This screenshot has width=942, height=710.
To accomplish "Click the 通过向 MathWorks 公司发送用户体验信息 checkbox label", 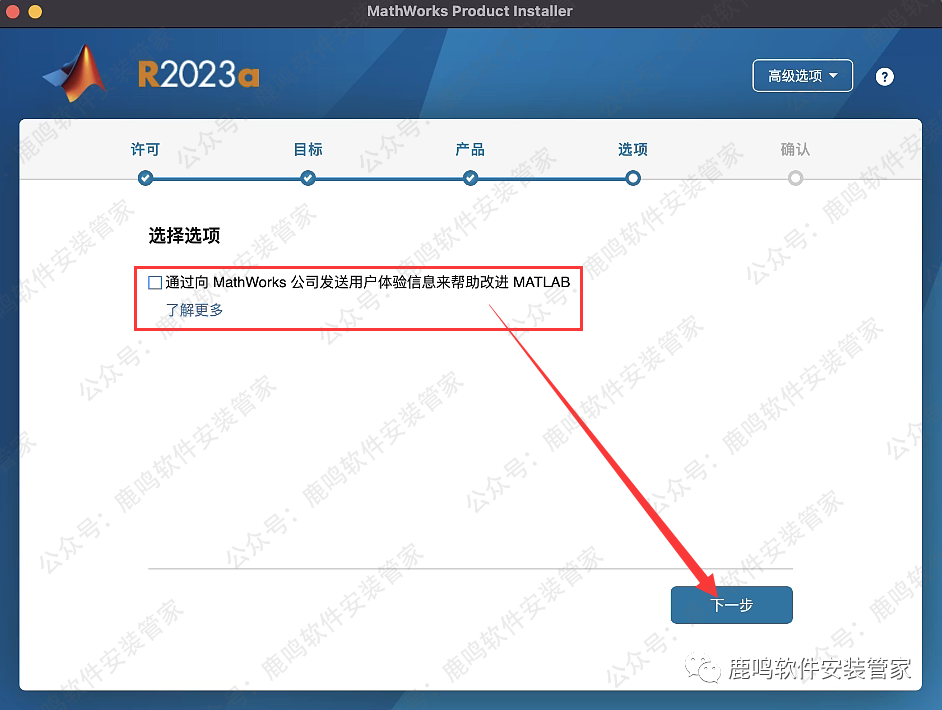I will click(367, 283).
